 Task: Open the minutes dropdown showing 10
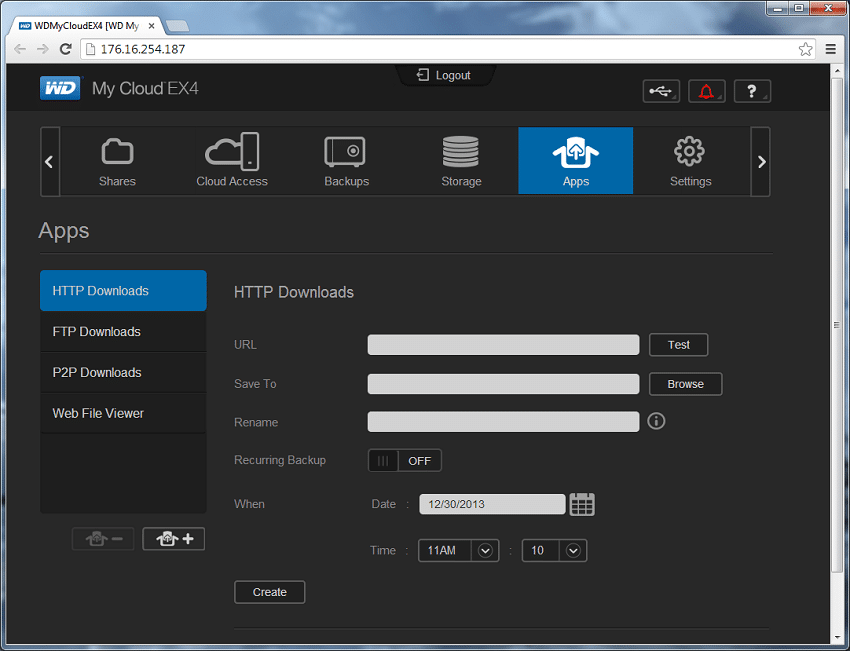554,551
